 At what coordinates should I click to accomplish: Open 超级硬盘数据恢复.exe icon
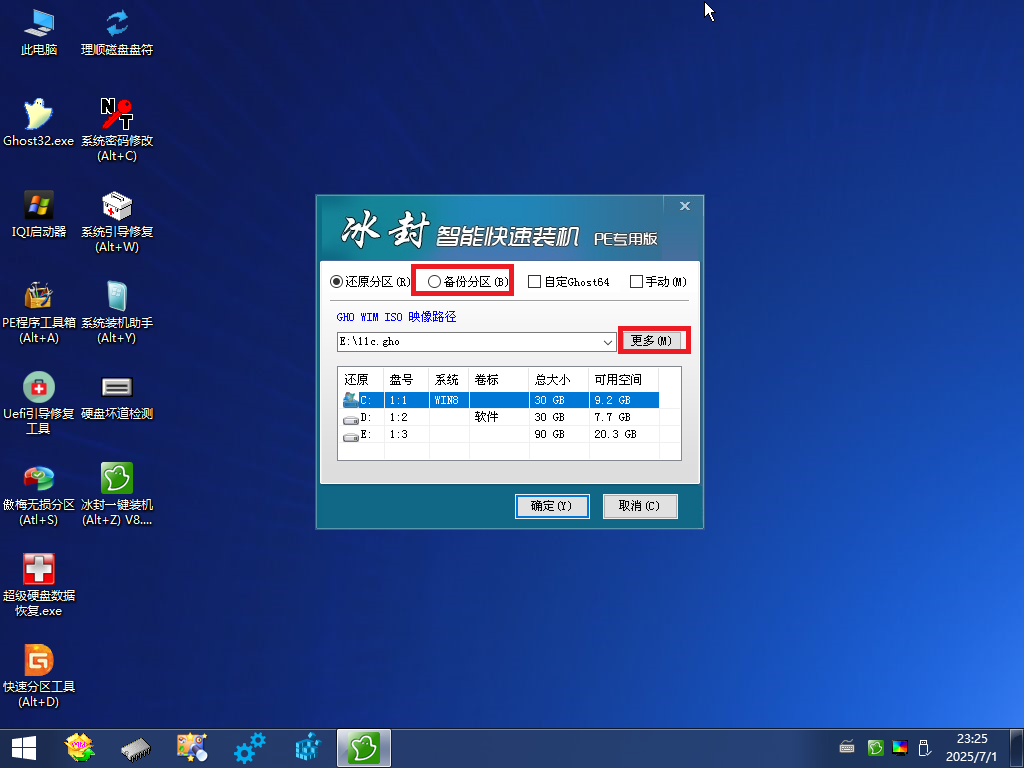pos(39,585)
